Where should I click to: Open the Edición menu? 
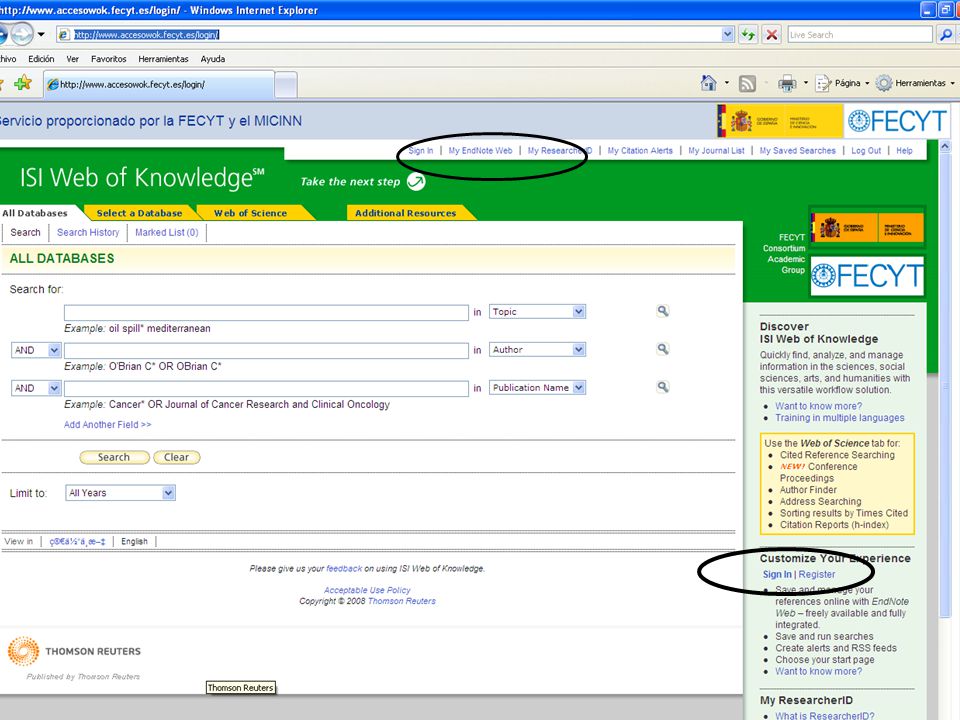pyautogui.click(x=41, y=59)
